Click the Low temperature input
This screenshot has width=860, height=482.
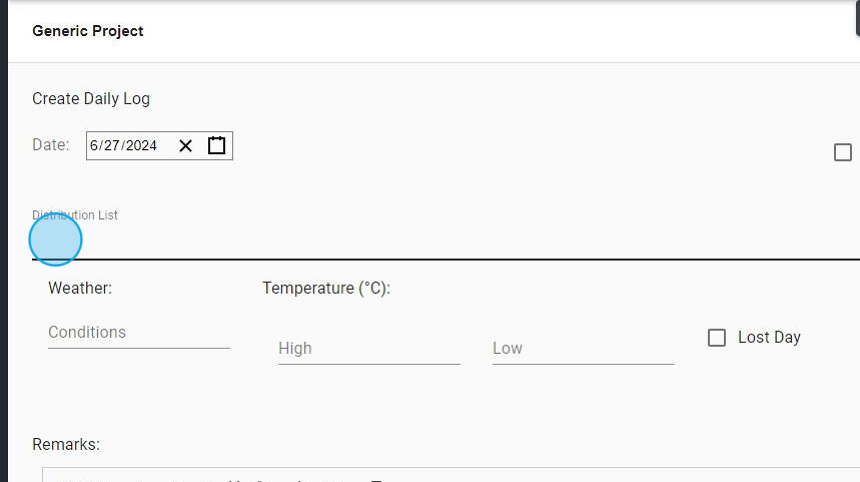point(582,349)
